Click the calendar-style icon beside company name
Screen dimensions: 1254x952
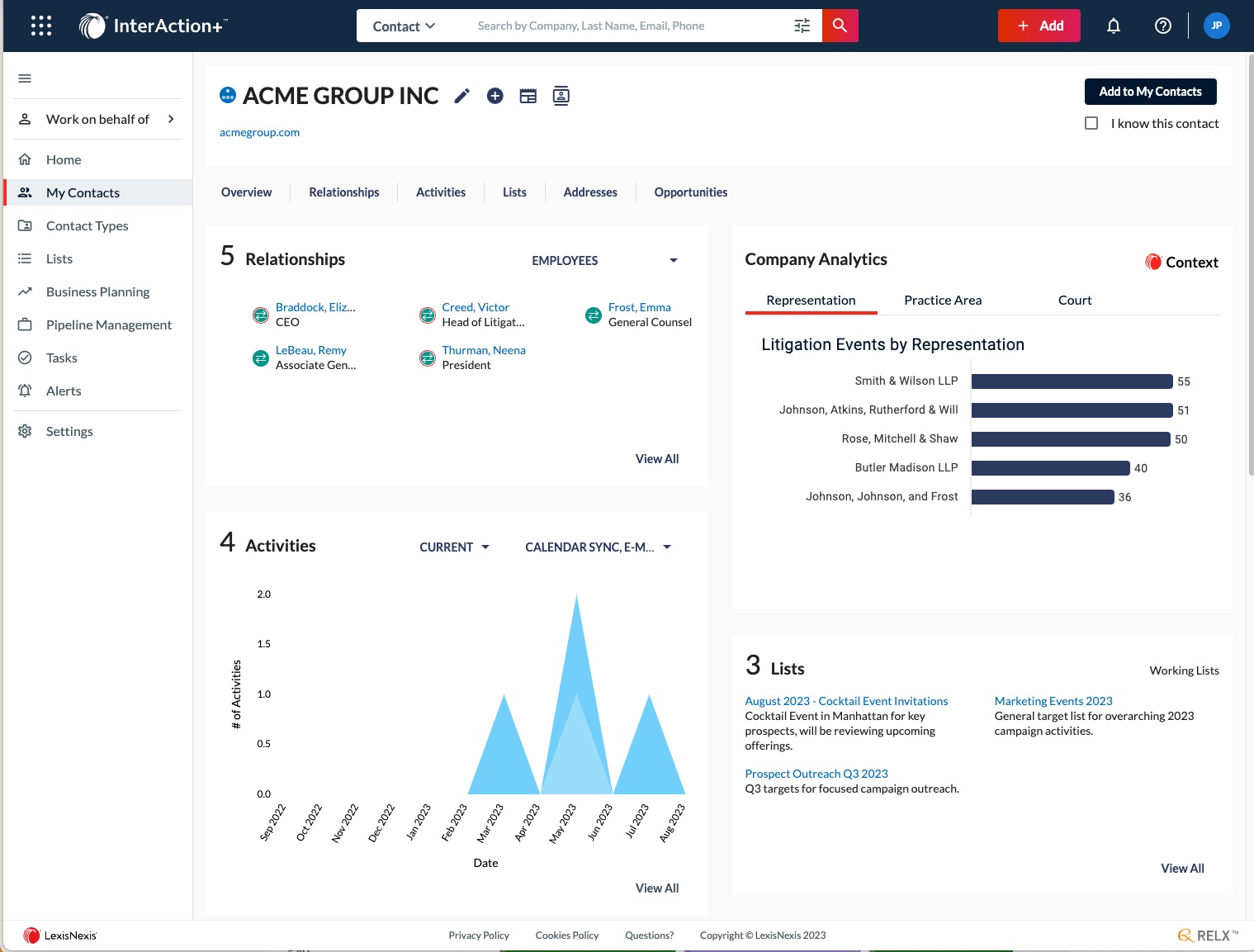coord(528,97)
